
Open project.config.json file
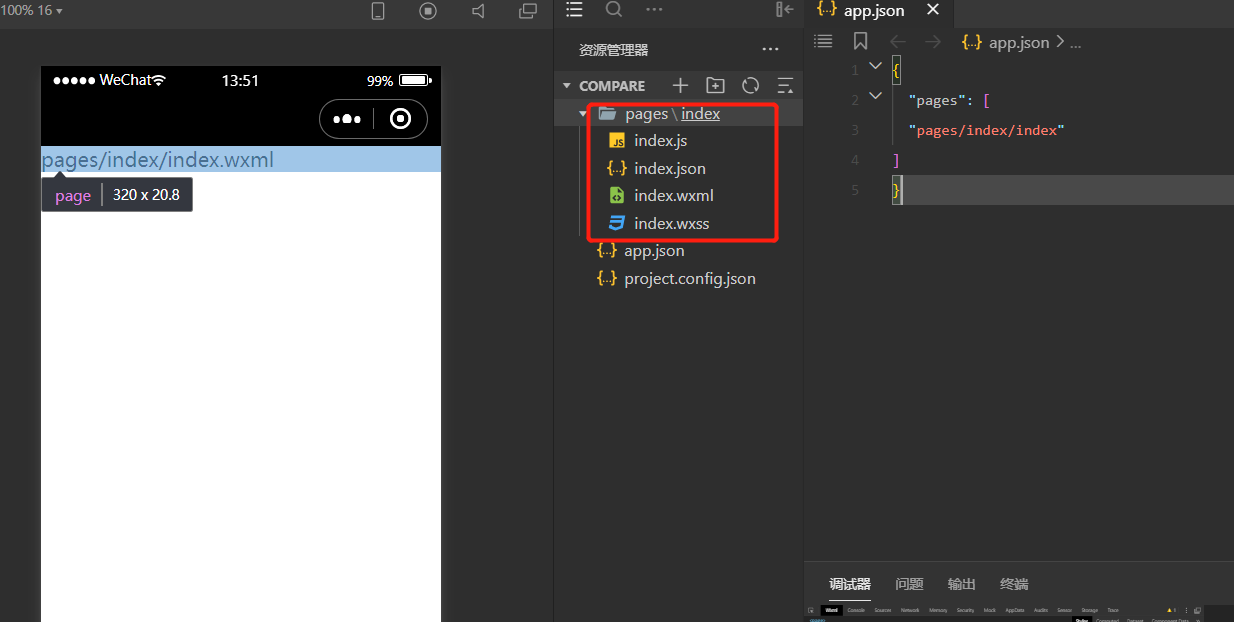coord(689,278)
